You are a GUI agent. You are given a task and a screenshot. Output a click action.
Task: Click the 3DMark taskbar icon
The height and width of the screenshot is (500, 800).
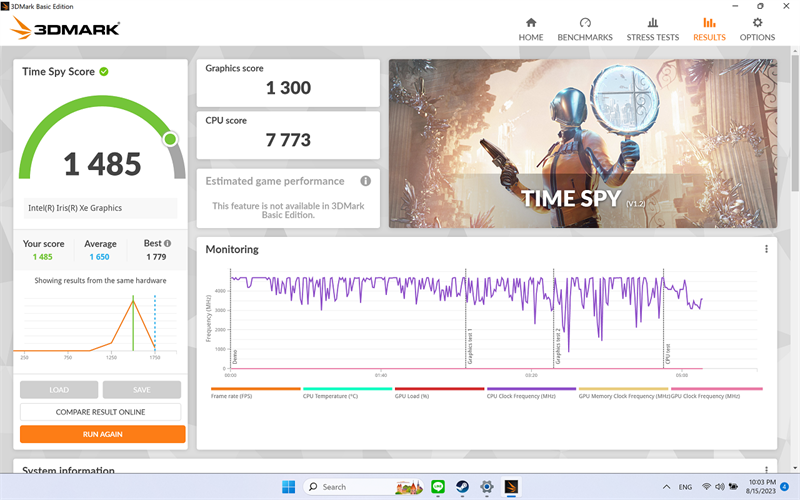511,487
